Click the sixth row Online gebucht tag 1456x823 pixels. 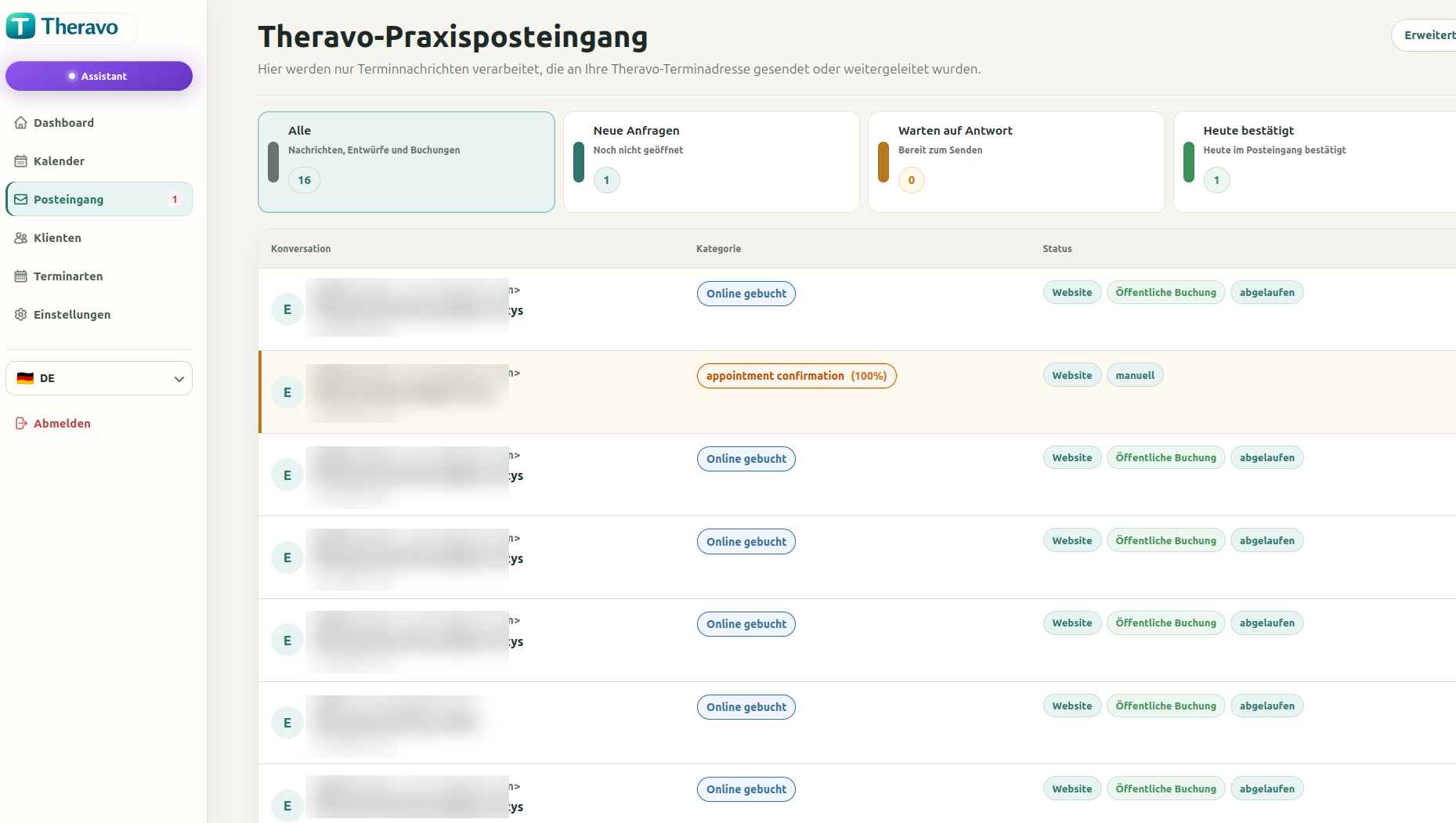pos(746,707)
